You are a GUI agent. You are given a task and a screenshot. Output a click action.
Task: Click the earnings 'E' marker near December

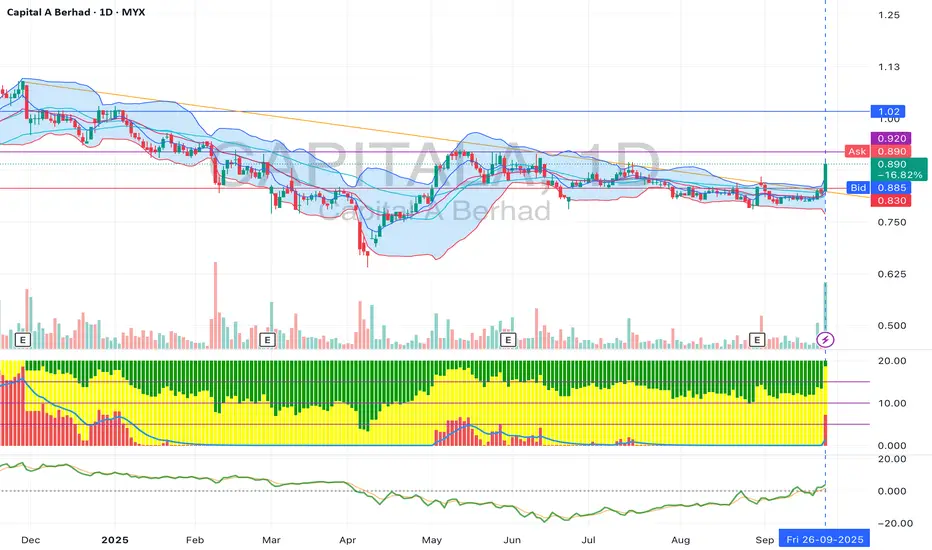pyautogui.click(x=23, y=340)
